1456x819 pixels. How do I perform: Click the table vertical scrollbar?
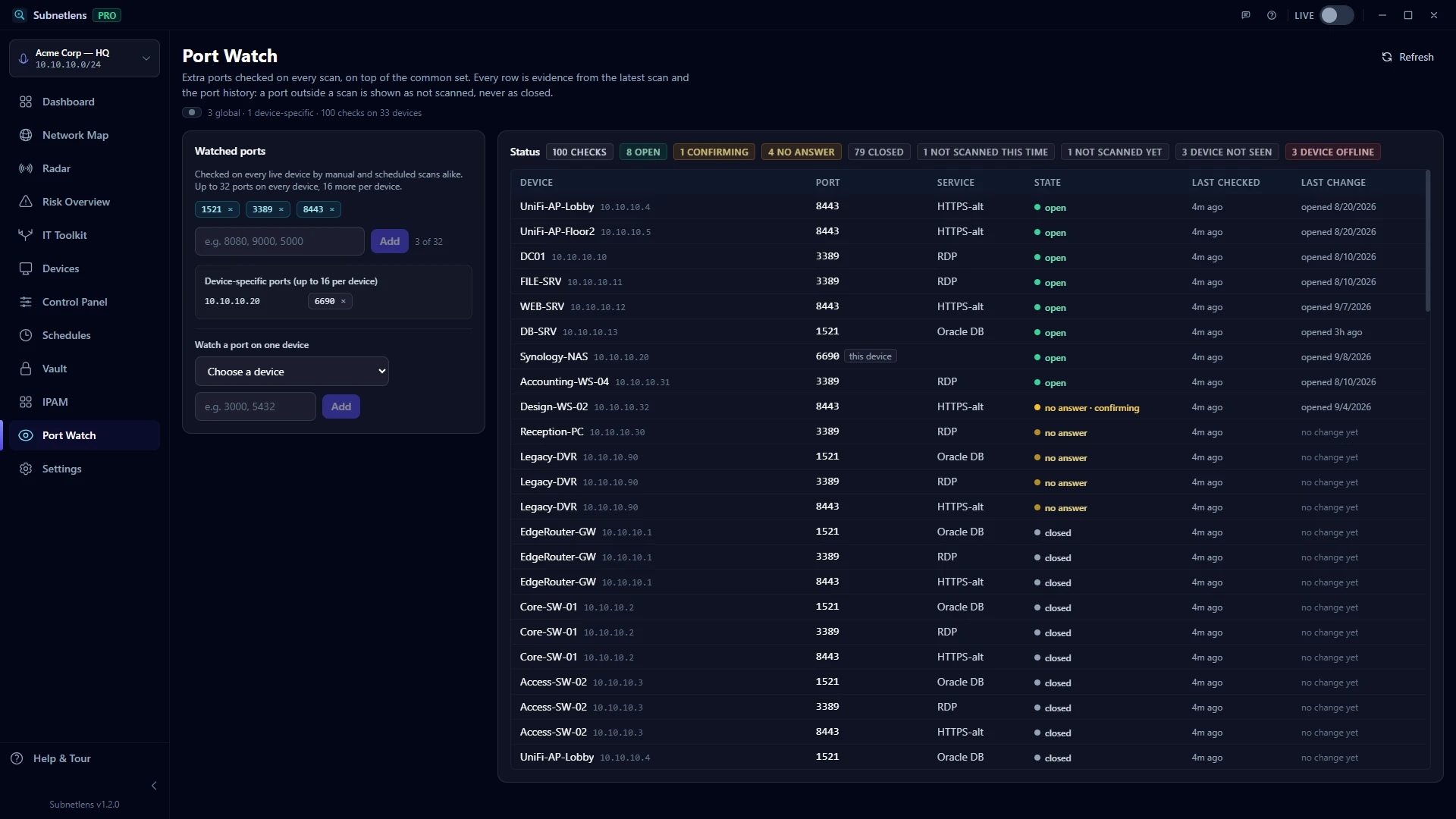(x=1427, y=241)
